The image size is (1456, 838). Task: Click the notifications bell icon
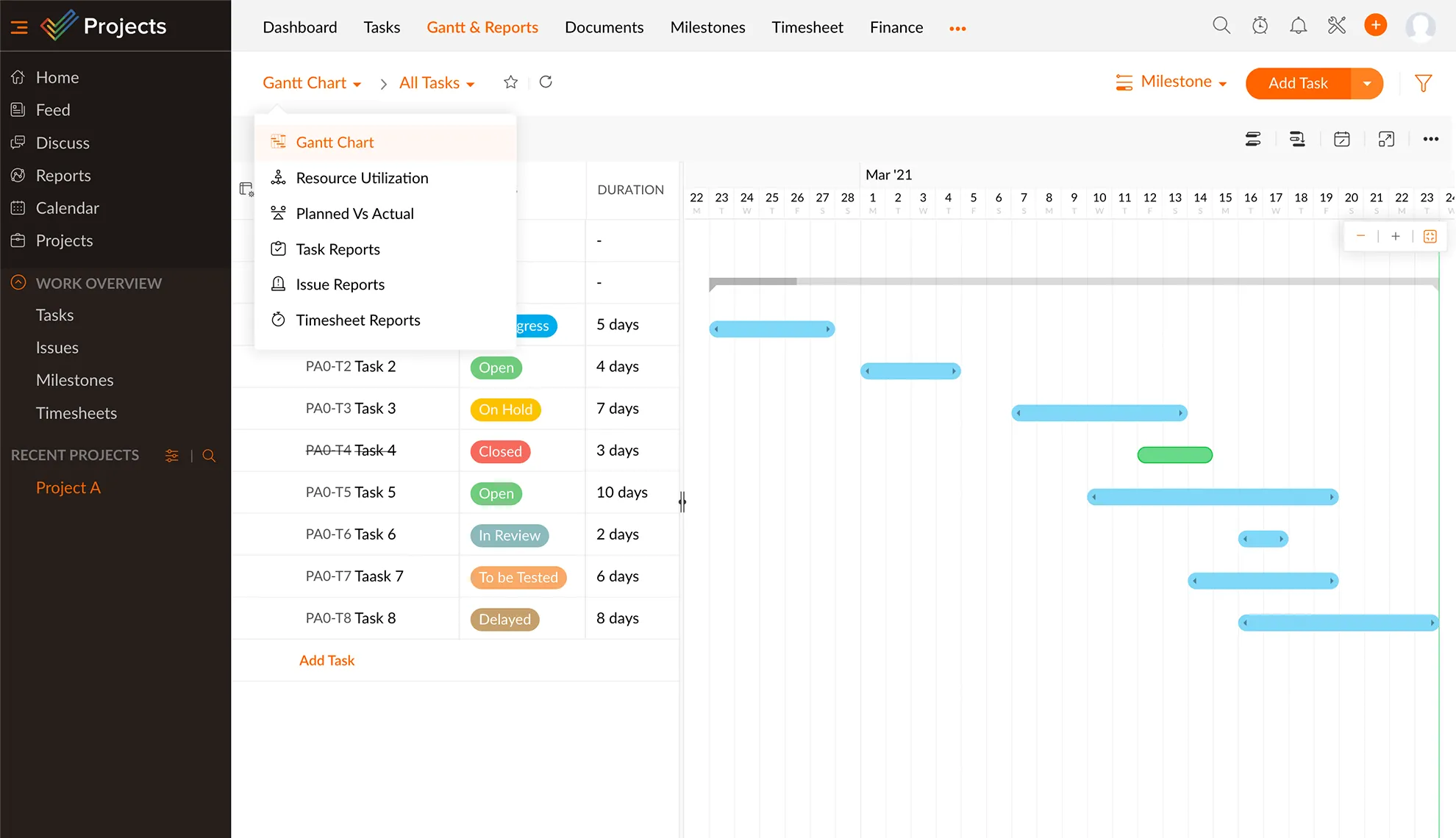[1298, 27]
